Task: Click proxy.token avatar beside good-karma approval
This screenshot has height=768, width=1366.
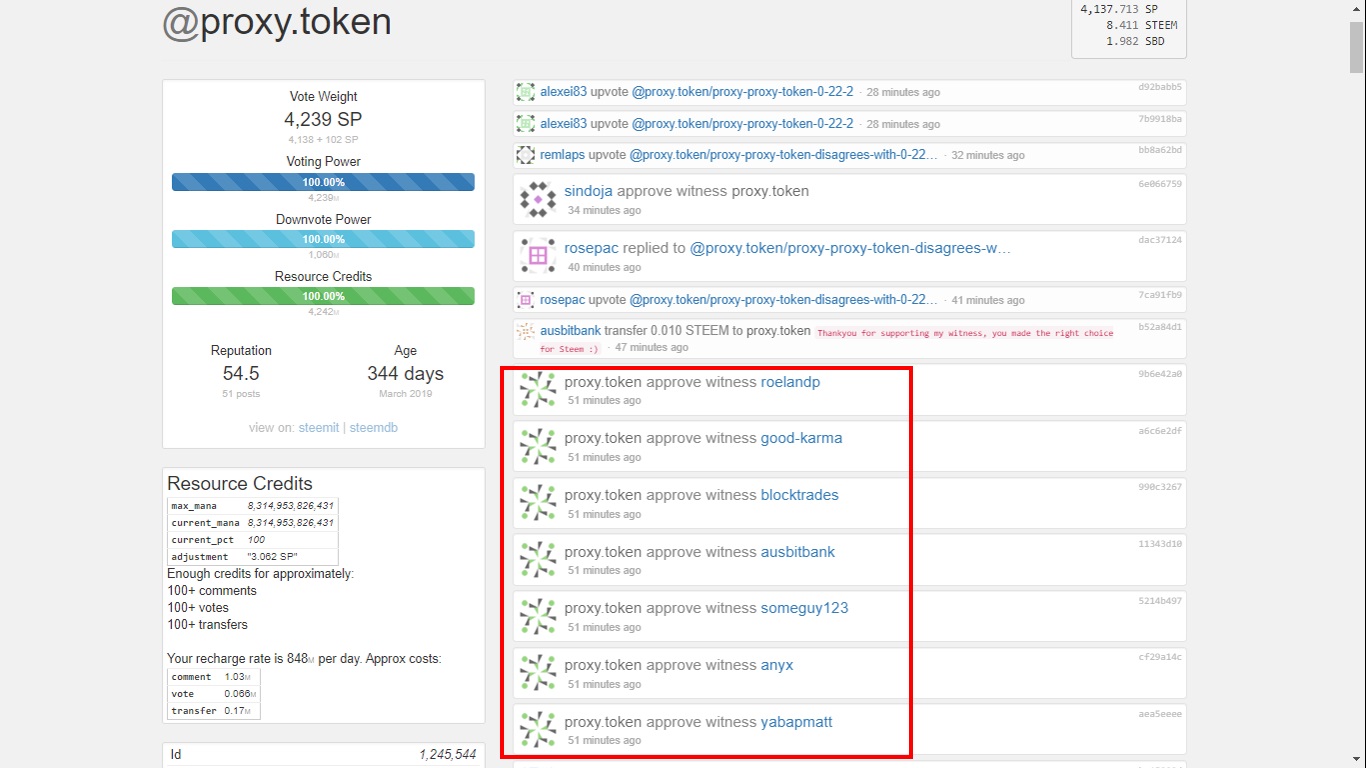Action: [x=538, y=447]
